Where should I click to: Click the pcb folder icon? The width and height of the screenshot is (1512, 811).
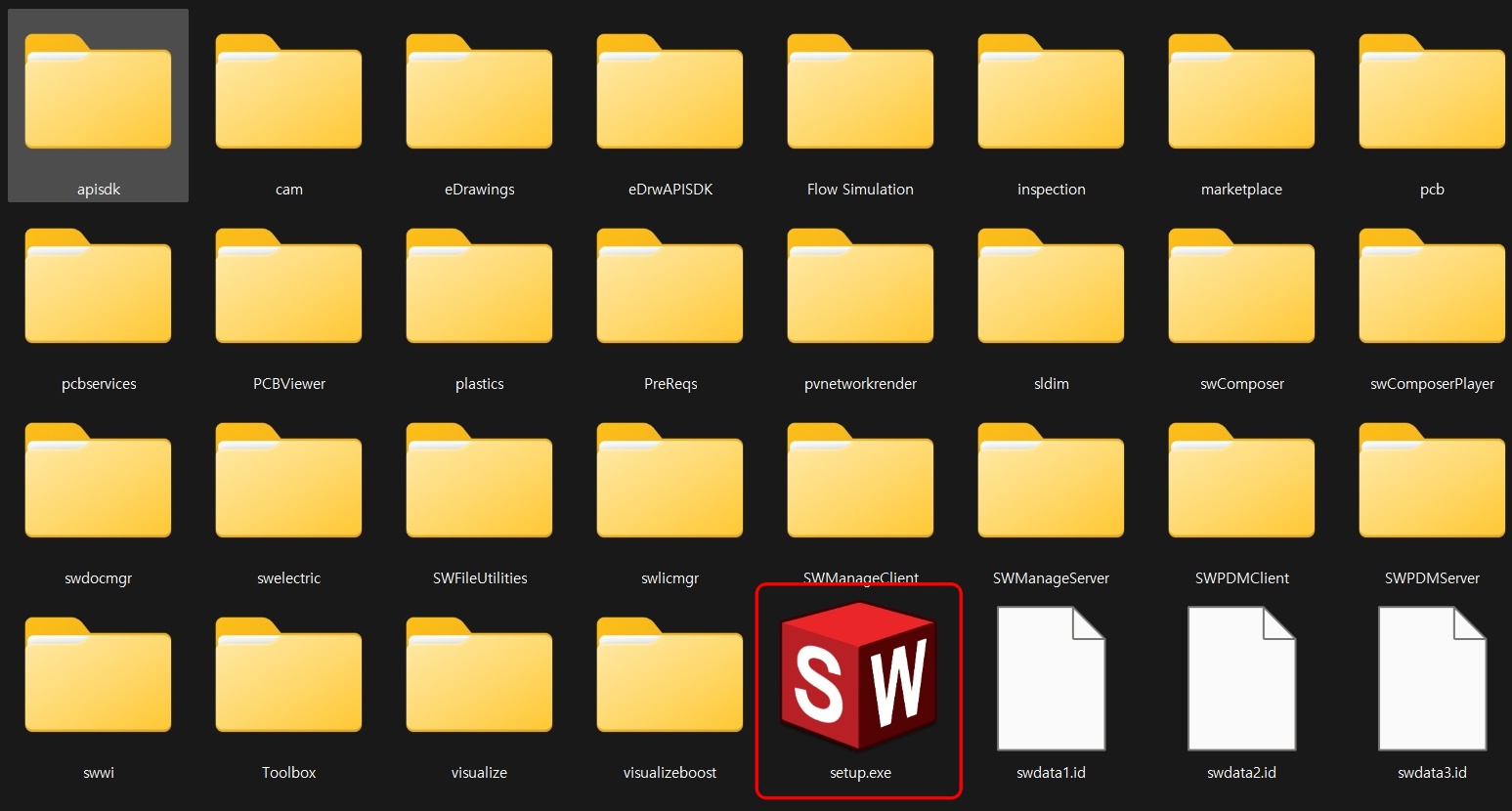point(1432,92)
